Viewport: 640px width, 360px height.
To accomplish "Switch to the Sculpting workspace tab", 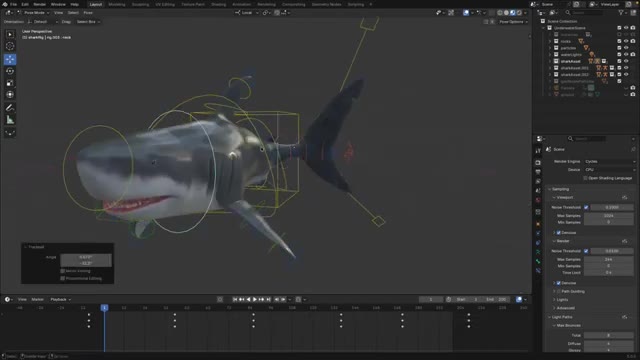I will (140, 4).
